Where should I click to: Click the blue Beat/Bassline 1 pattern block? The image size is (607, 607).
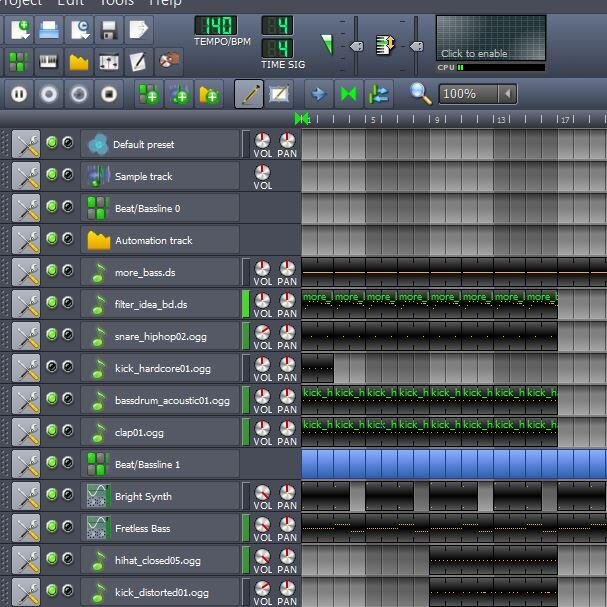pos(454,464)
